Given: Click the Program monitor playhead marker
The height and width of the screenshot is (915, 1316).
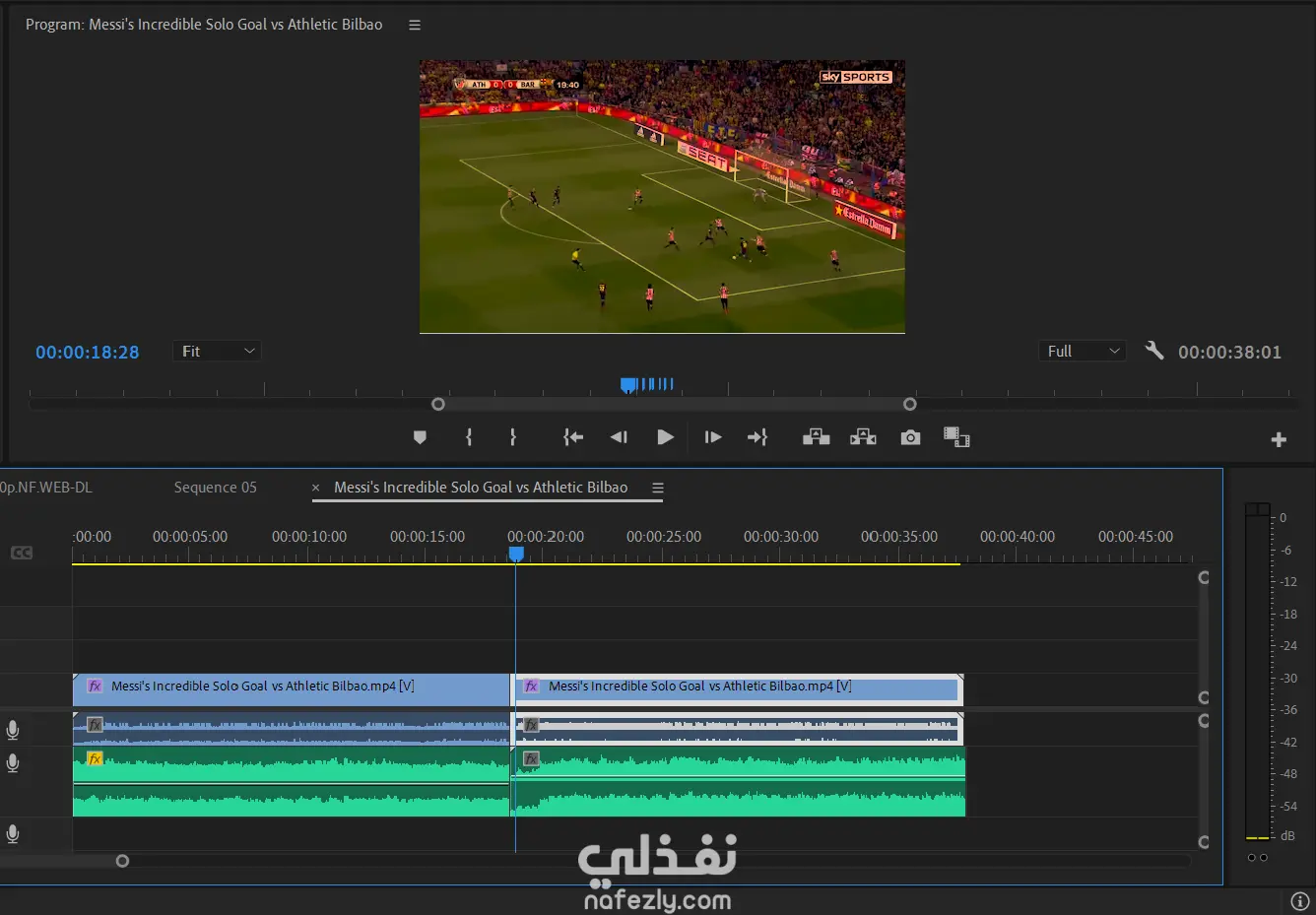Looking at the screenshot, I should (628, 385).
